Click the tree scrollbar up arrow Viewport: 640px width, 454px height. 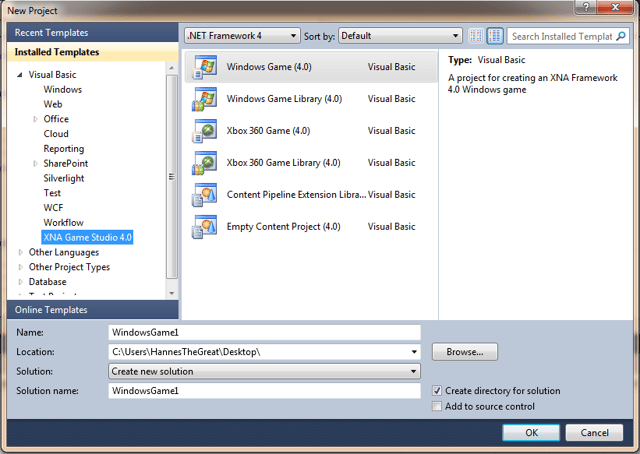171,68
